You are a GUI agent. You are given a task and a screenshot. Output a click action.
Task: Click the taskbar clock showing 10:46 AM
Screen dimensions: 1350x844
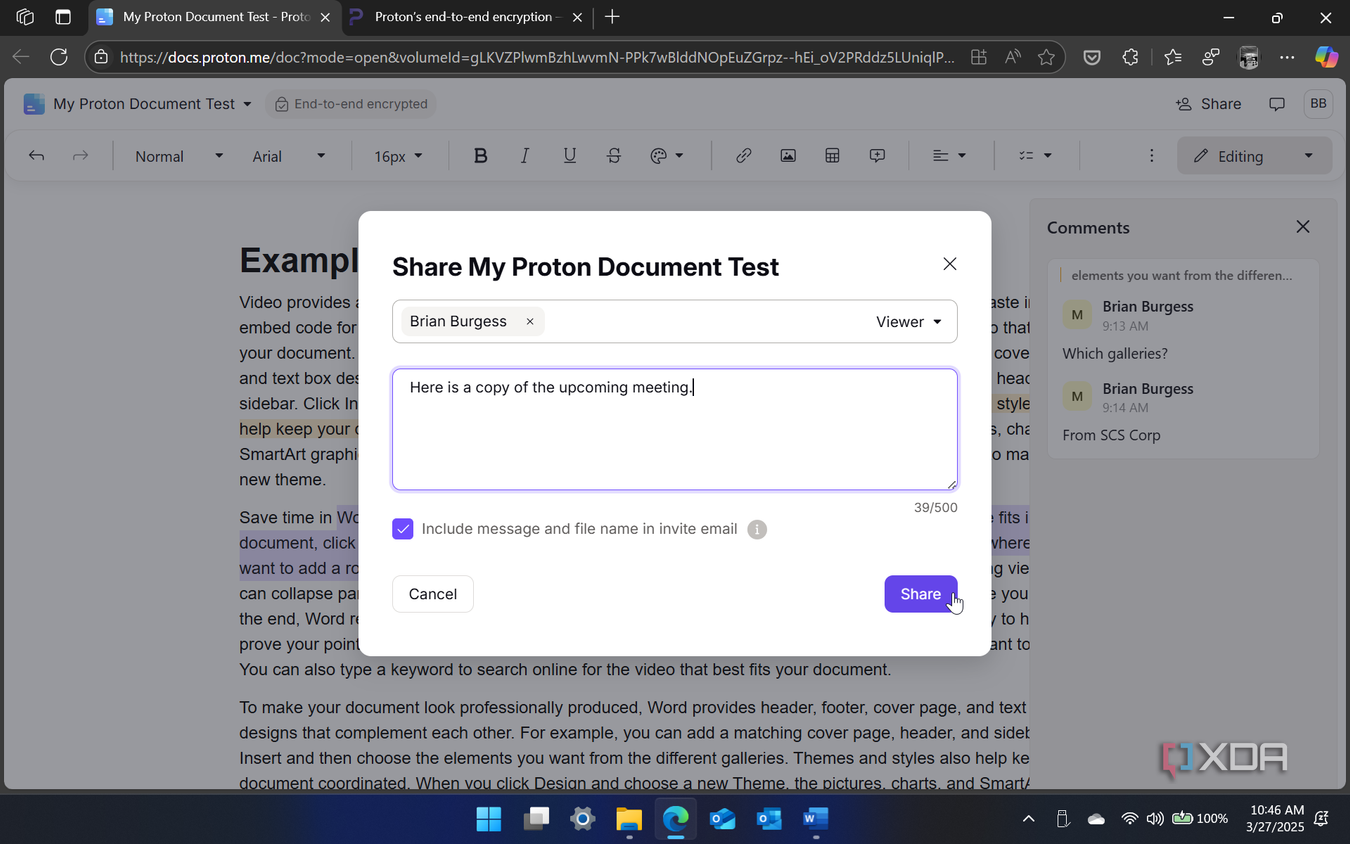tap(1277, 819)
